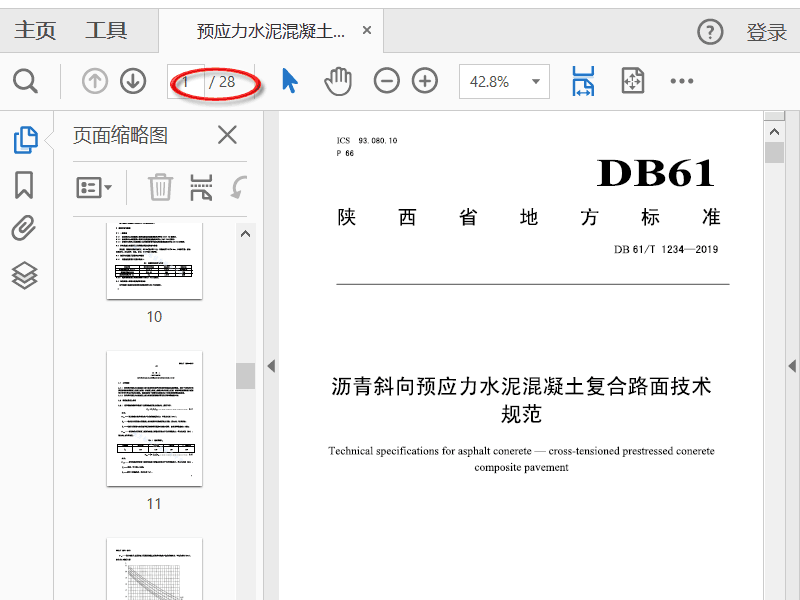
Task: Click document scroll up arrow
Action: click(x=774, y=132)
